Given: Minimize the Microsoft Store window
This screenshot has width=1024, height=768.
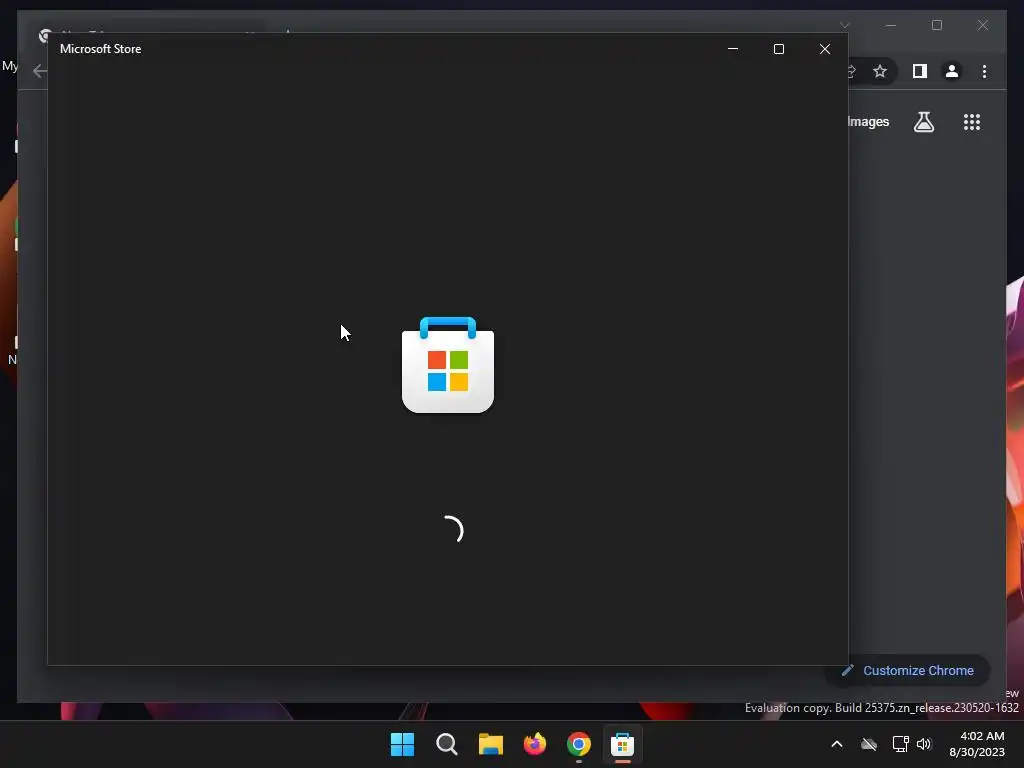Looking at the screenshot, I should pyautogui.click(x=733, y=49).
